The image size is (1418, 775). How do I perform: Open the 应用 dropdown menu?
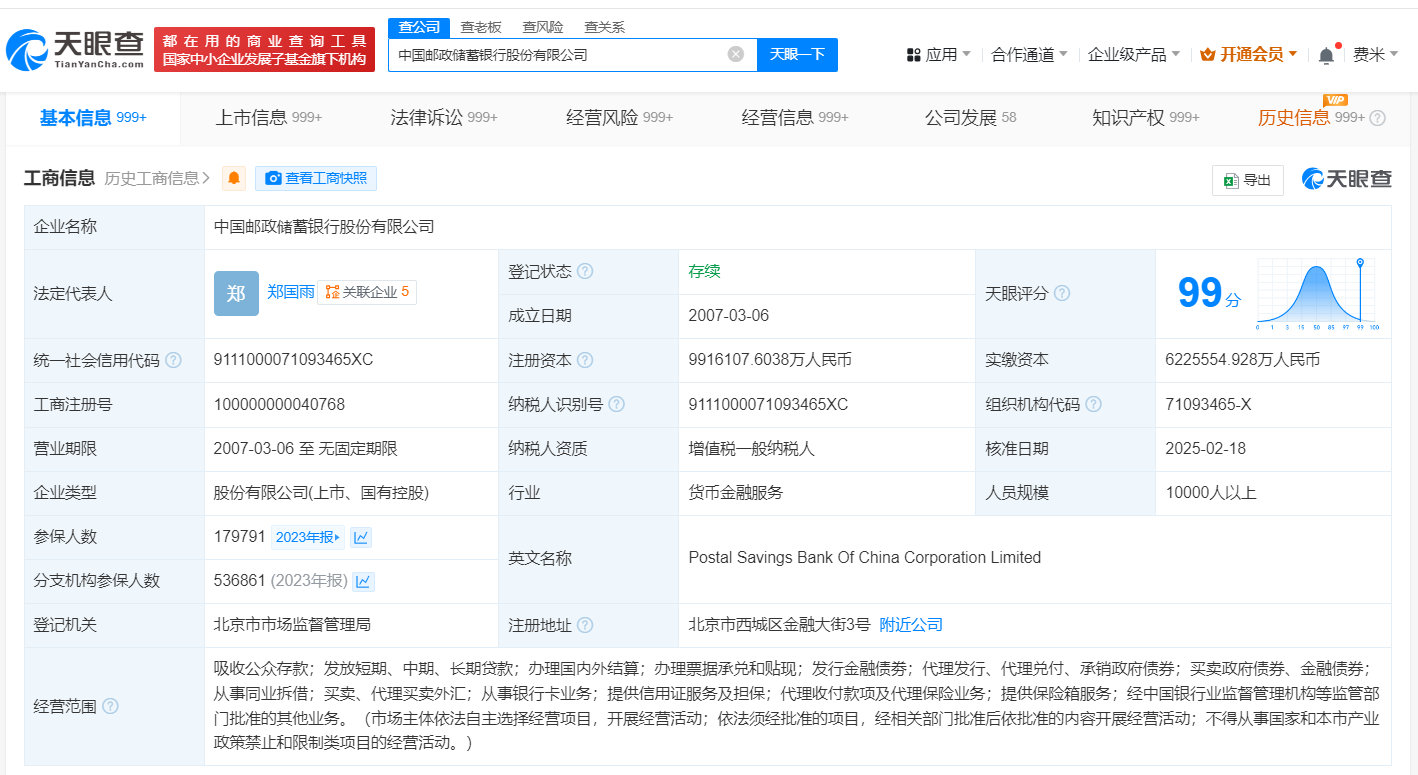click(x=937, y=54)
